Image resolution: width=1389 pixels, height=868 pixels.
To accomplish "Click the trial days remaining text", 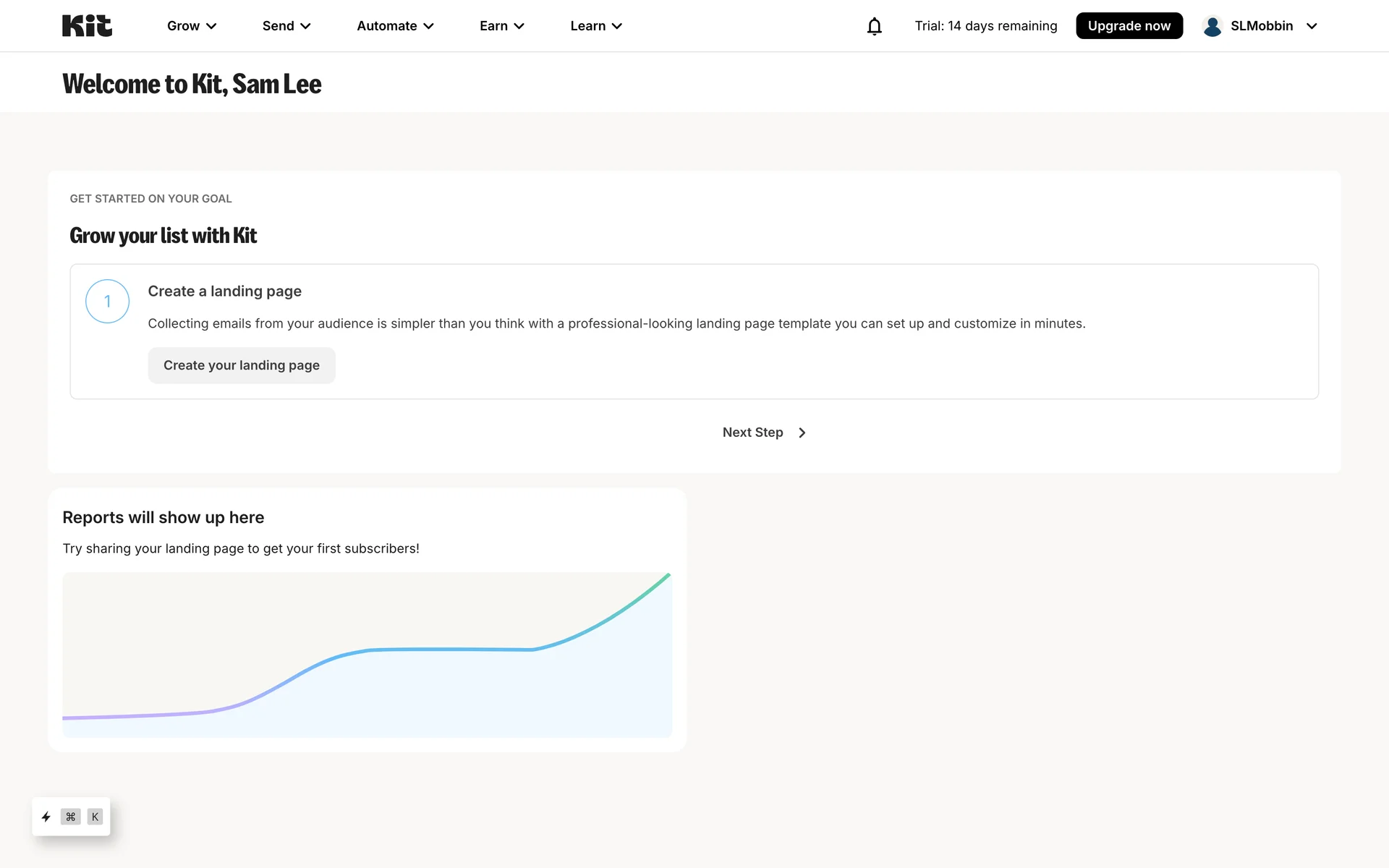I will 985,26.
